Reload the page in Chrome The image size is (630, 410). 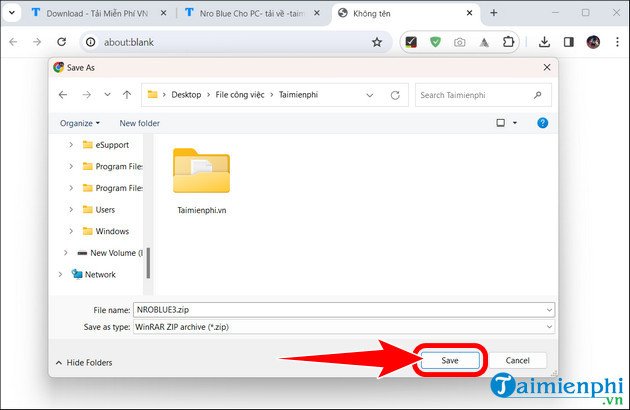62,42
